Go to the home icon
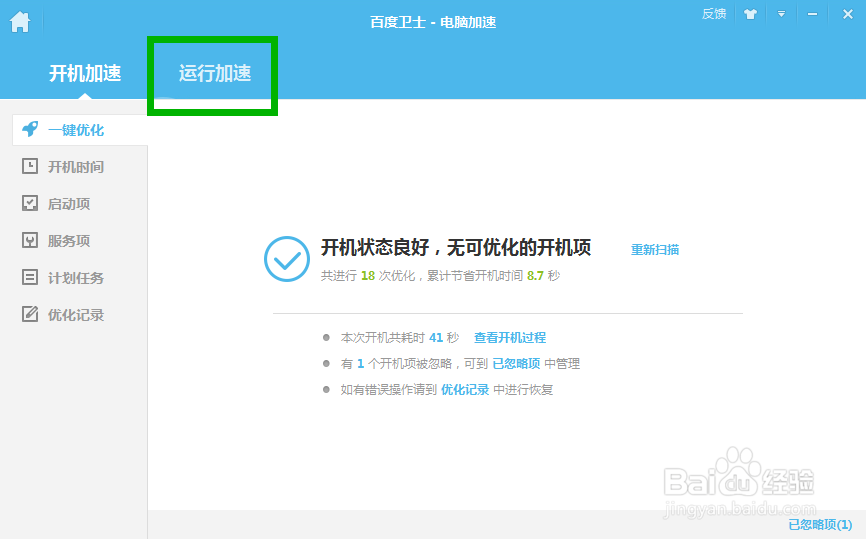Viewport: 866px width, 539px height. (20, 22)
